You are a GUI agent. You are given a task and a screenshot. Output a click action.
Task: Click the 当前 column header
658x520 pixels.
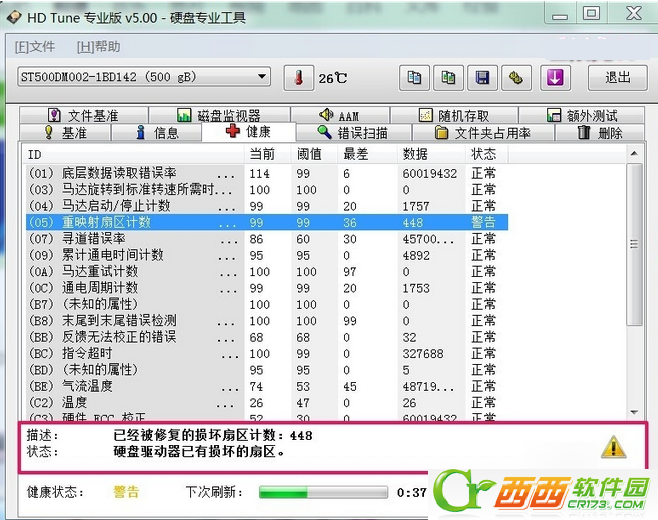click(x=267, y=154)
